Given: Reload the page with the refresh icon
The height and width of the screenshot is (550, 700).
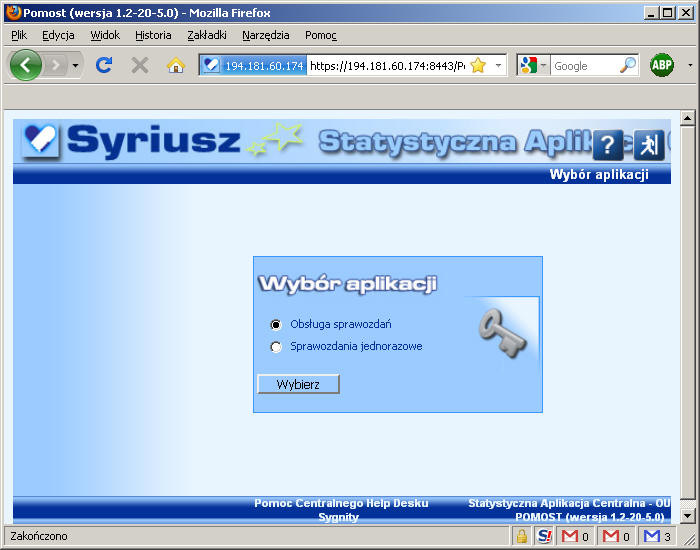Looking at the screenshot, I should pyautogui.click(x=104, y=65).
